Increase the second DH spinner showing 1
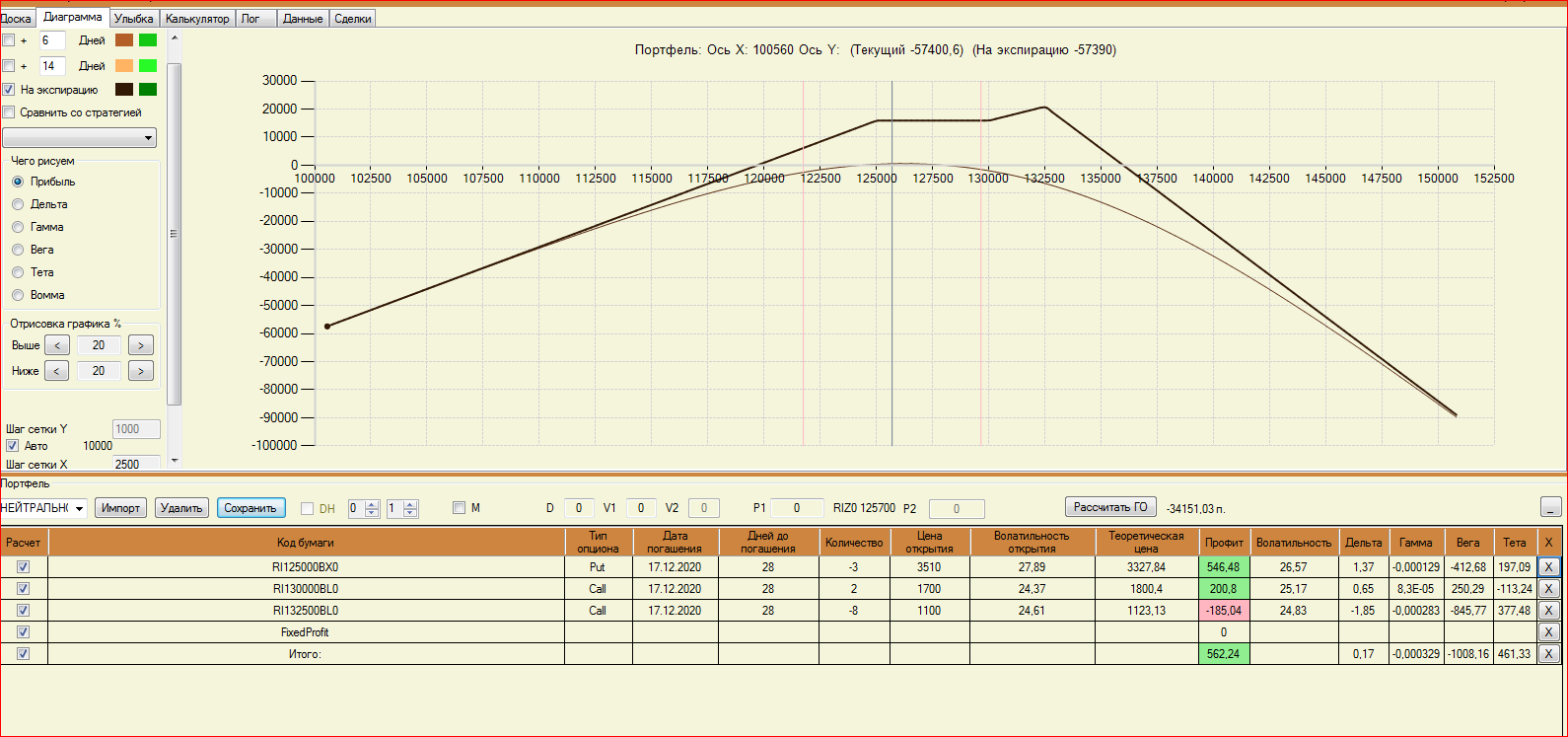1568x737 pixels. point(411,504)
